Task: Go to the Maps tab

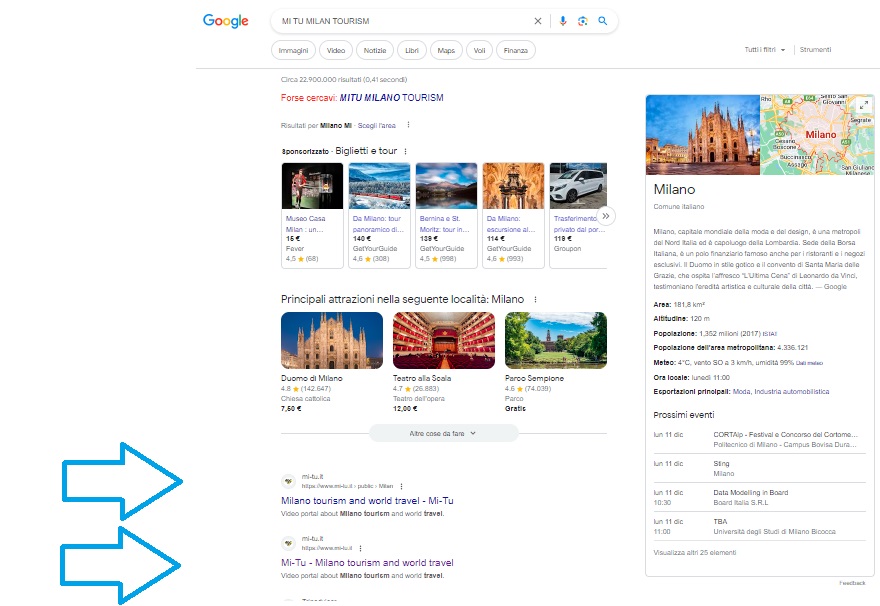Action: coord(446,50)
